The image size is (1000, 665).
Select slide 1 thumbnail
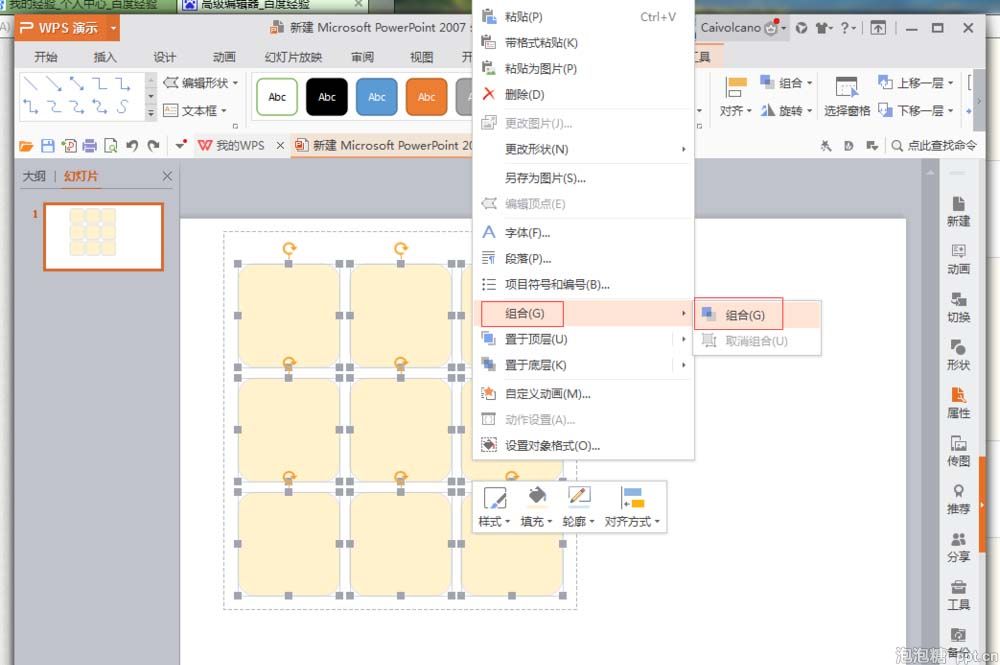[x=103, y=237]
